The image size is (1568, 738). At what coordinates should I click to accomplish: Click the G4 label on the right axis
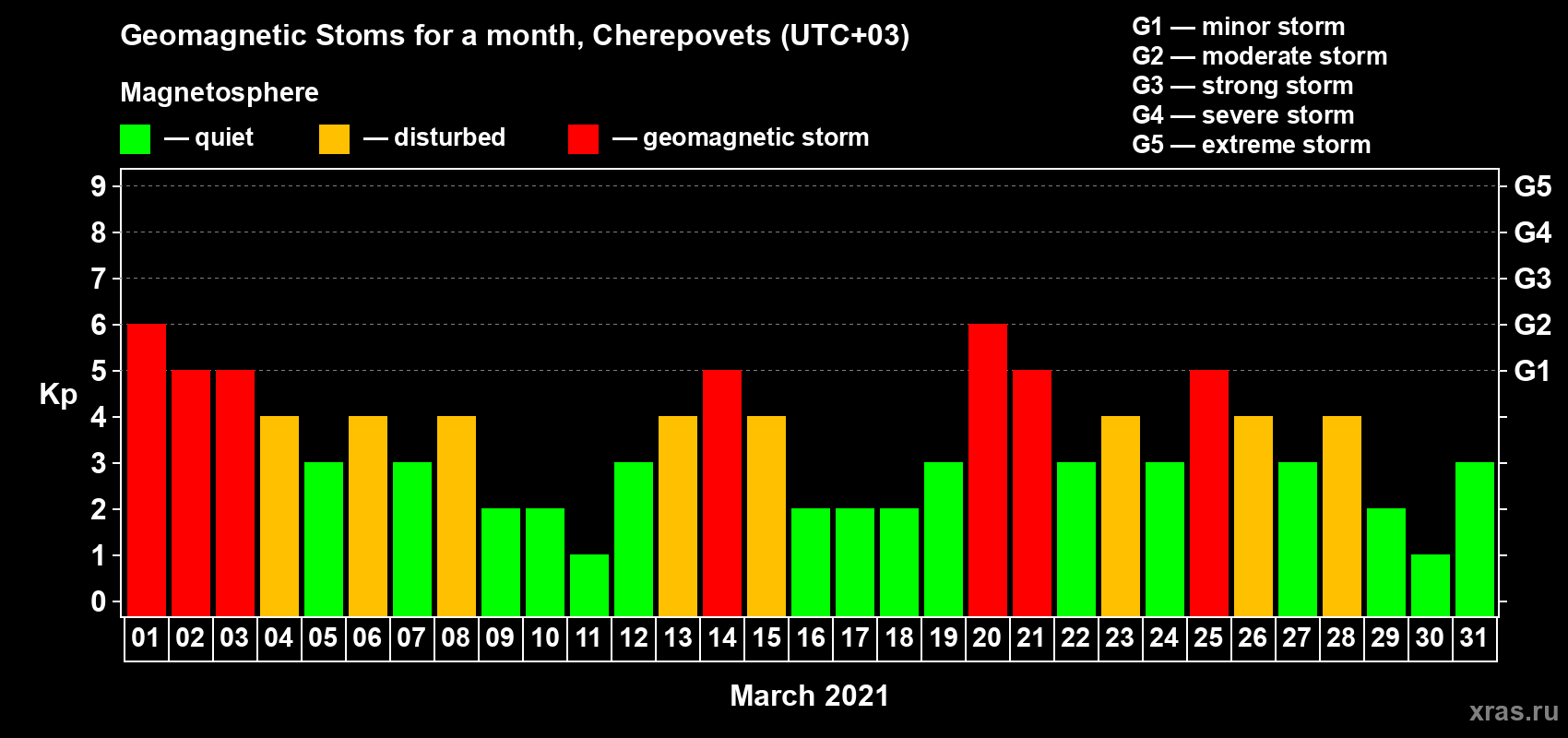tap(1532, 232)
